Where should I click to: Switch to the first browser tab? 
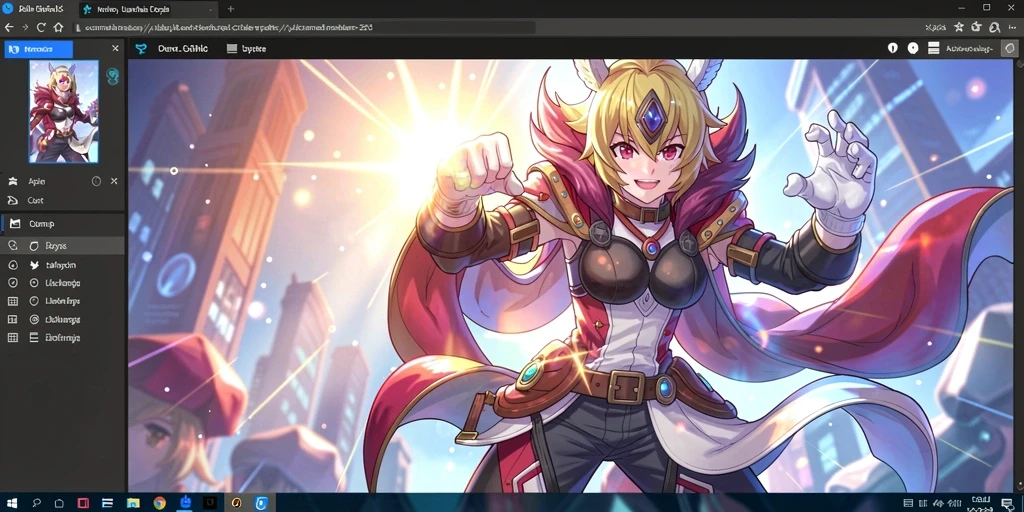pyautogui.click(x=36, y=9)
